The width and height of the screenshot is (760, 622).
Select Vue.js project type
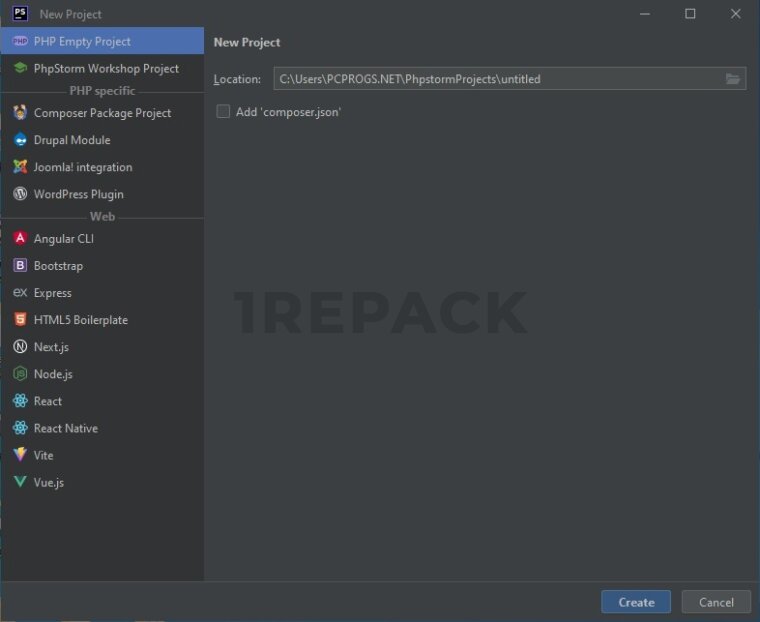coord(48,482)
